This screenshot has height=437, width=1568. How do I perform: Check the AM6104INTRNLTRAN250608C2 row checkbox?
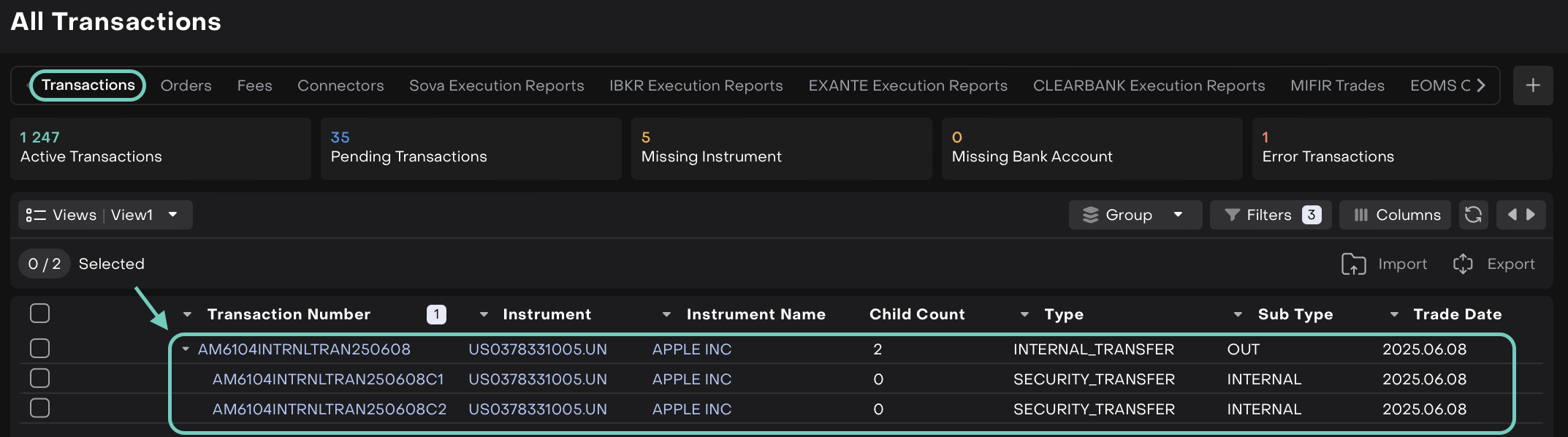pos(40,408)
